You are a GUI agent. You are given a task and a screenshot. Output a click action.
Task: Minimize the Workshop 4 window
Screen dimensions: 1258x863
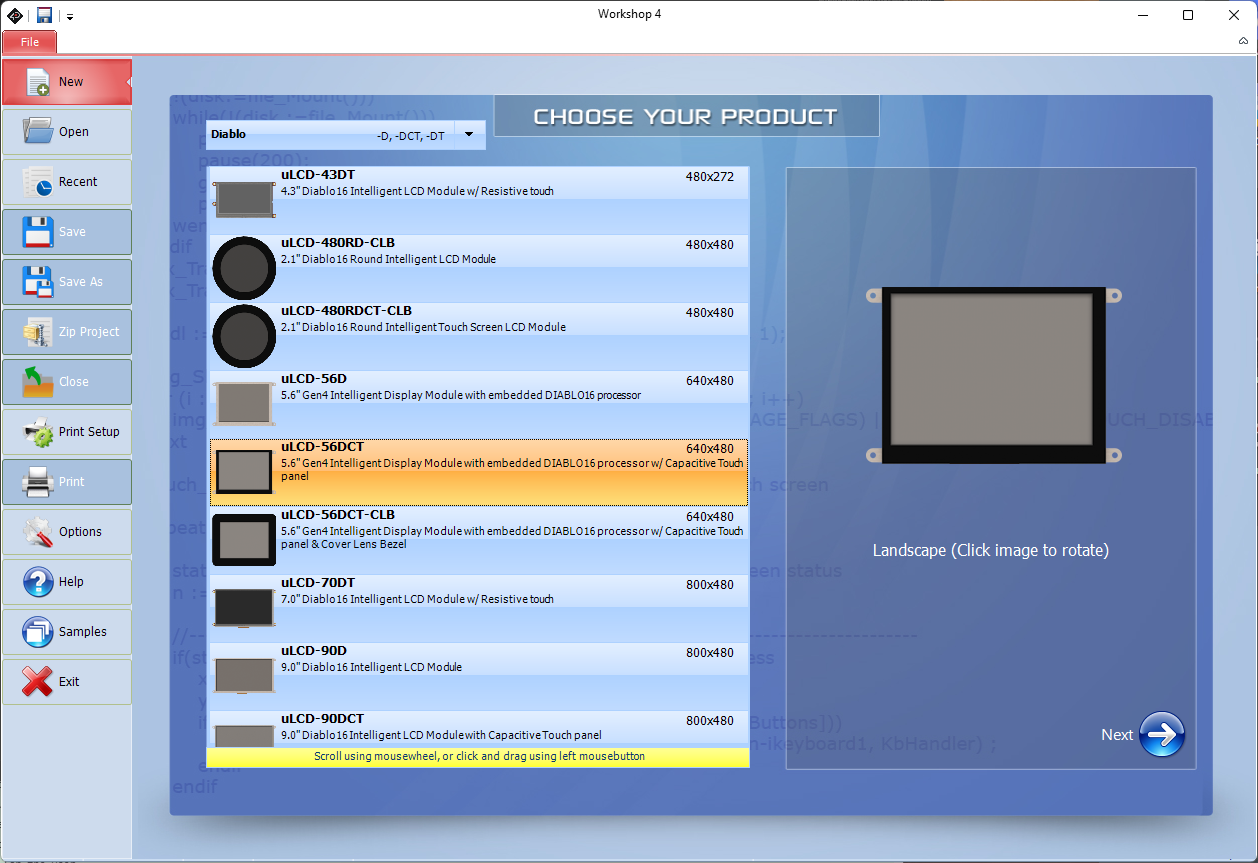(x=1142, y=15)
